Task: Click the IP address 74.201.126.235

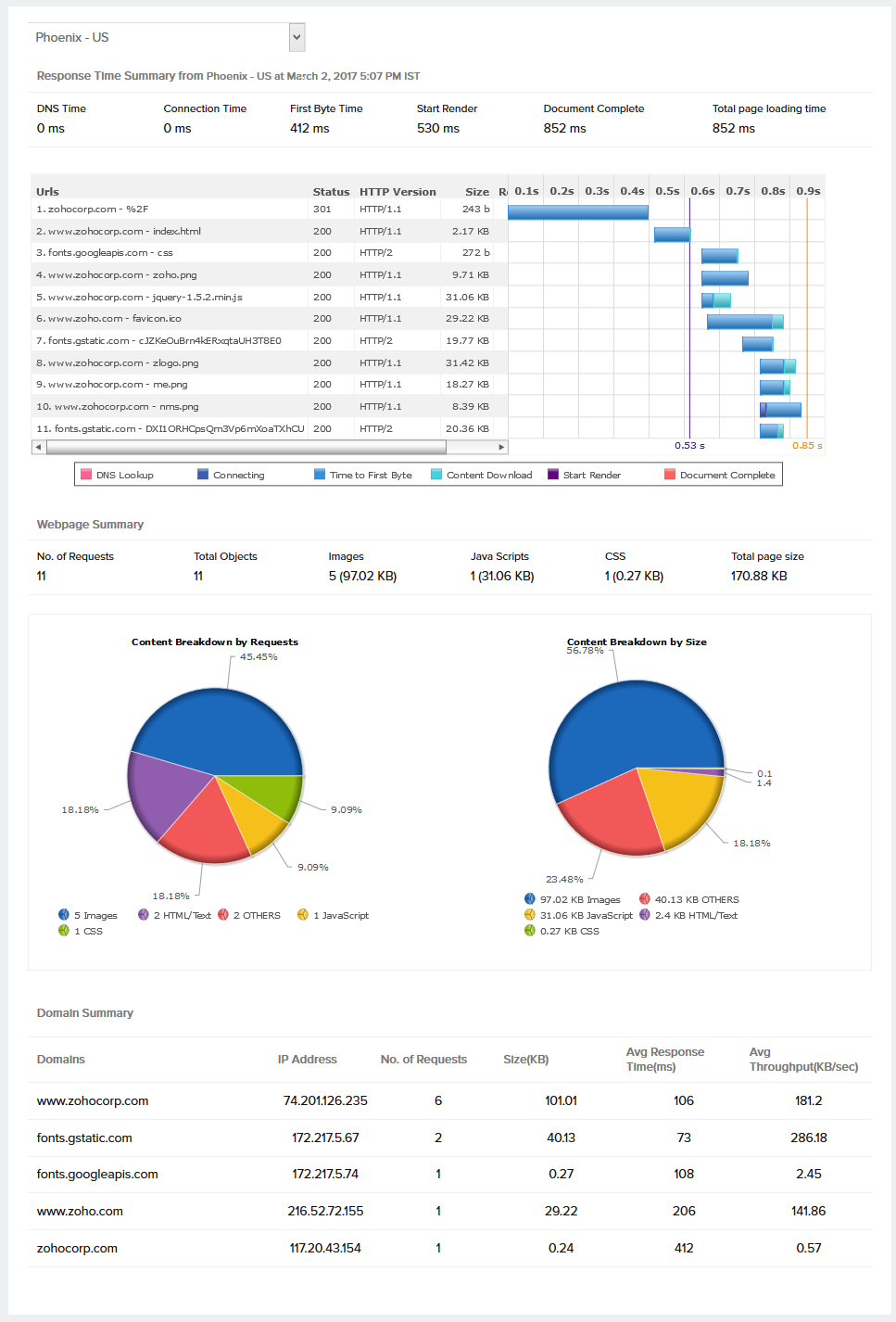Action: point(325,1100)
